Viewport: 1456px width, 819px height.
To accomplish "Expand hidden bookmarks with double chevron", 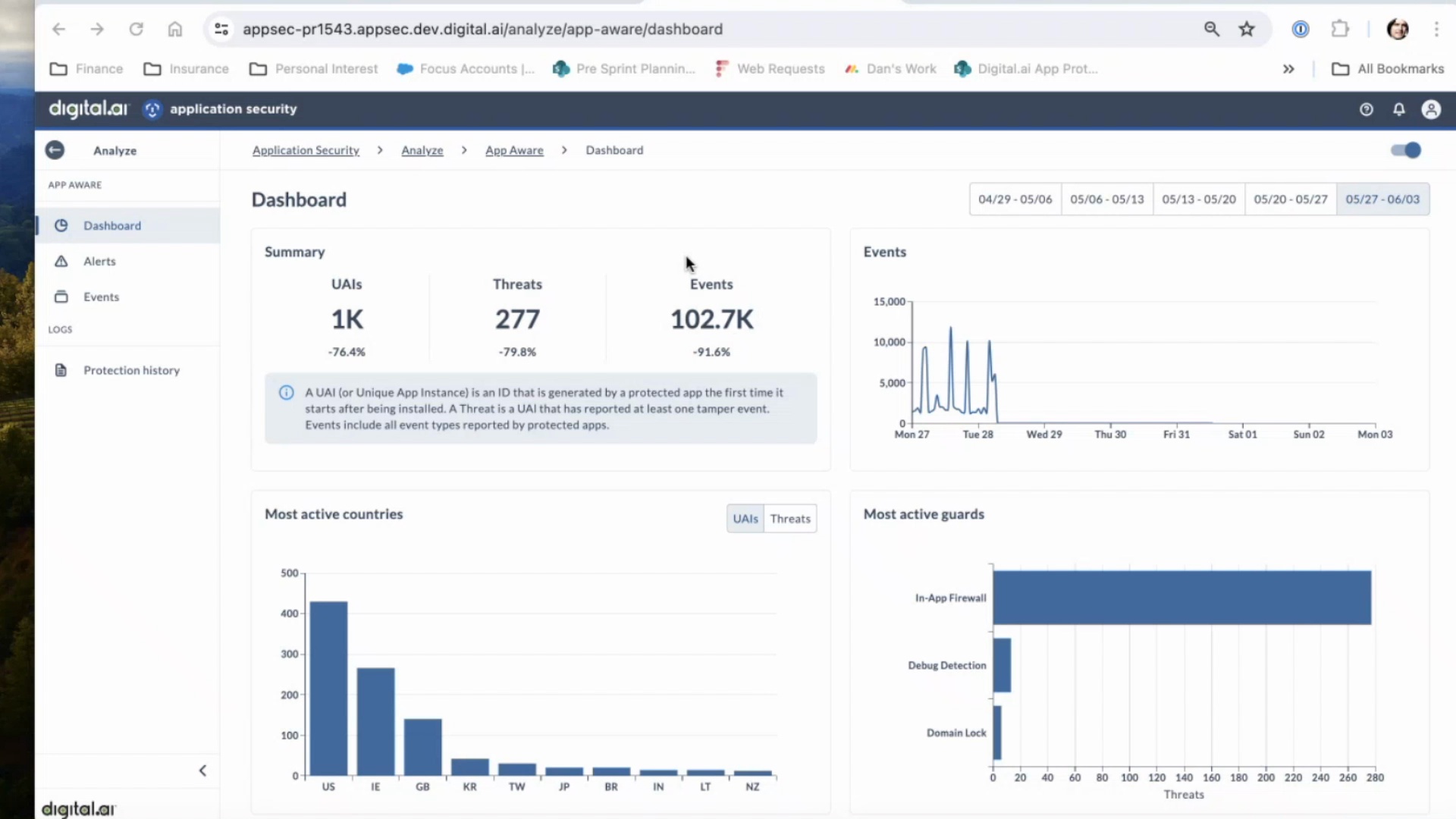I will (1288, 69).
